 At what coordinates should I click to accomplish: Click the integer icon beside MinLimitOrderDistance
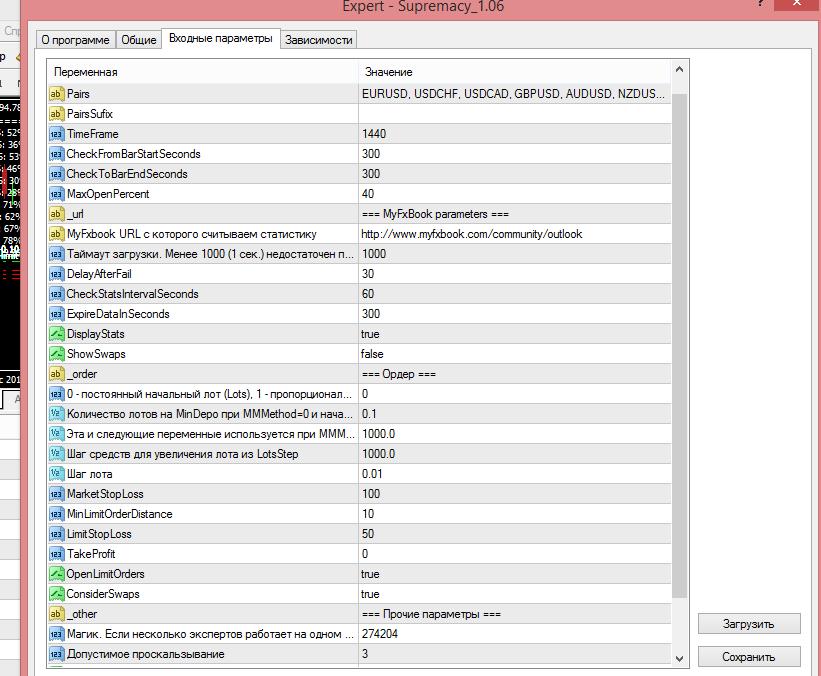[x=56, y=514]
